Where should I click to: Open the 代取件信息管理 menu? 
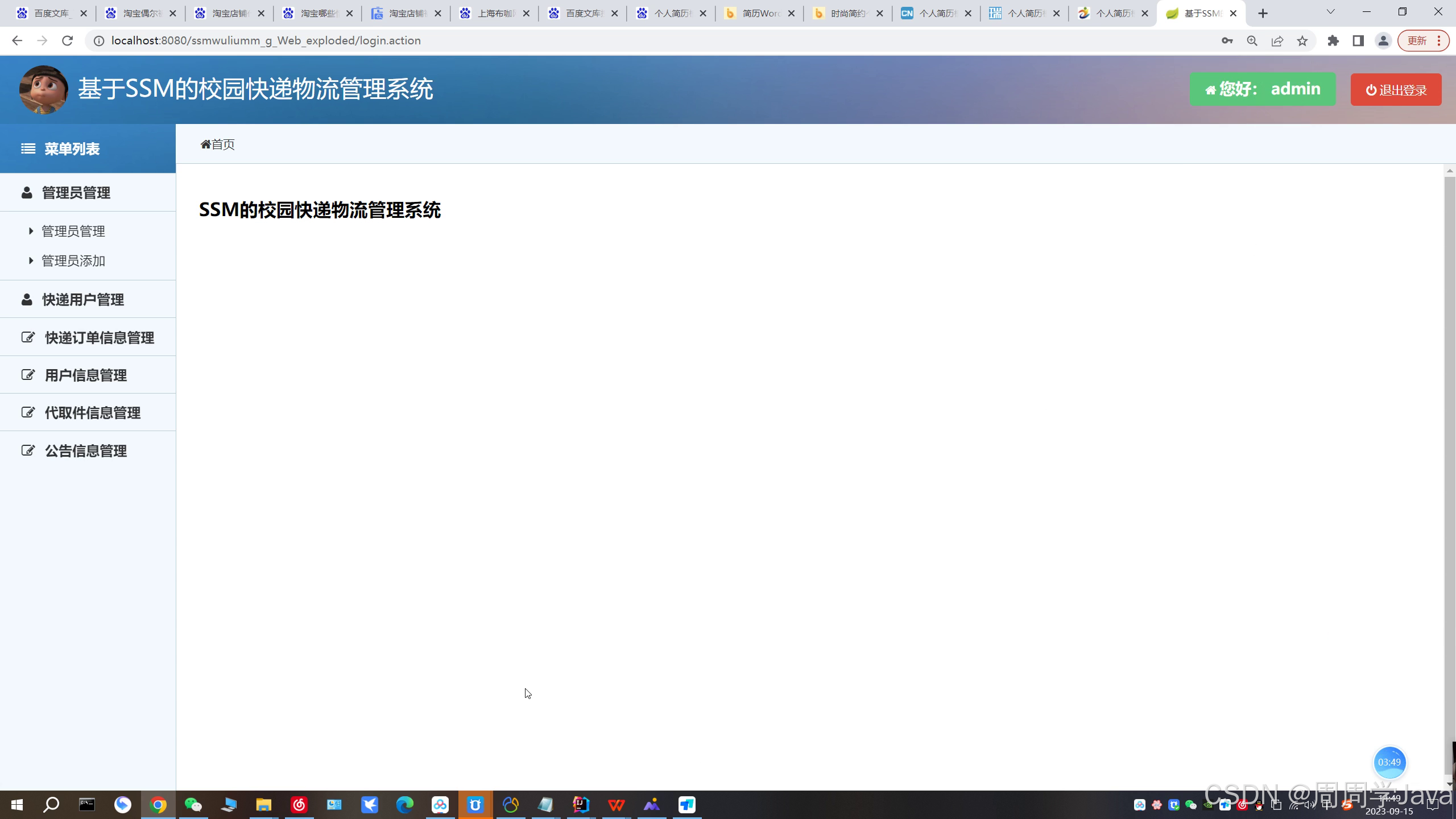(92, 413)
